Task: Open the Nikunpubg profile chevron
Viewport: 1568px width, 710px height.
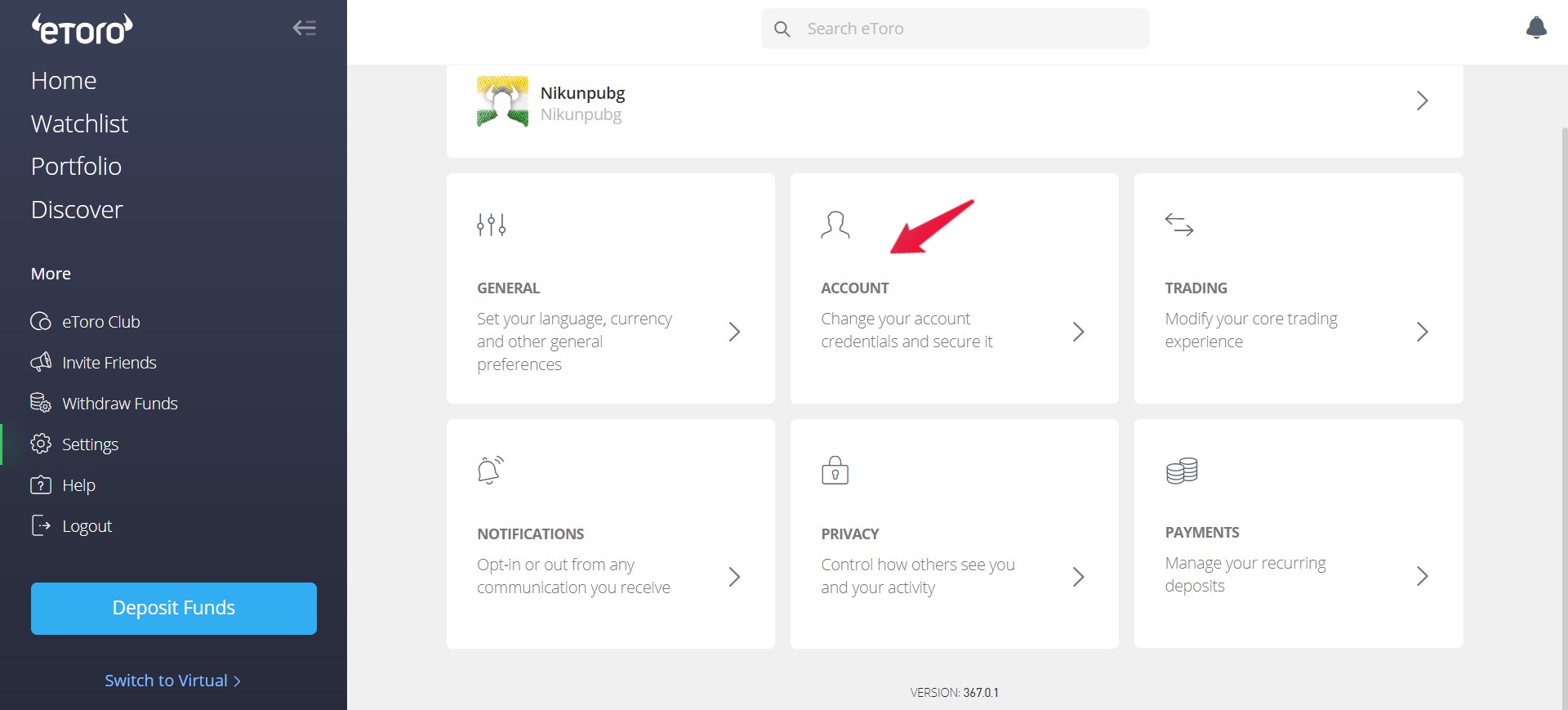Action: point(1422,100)
